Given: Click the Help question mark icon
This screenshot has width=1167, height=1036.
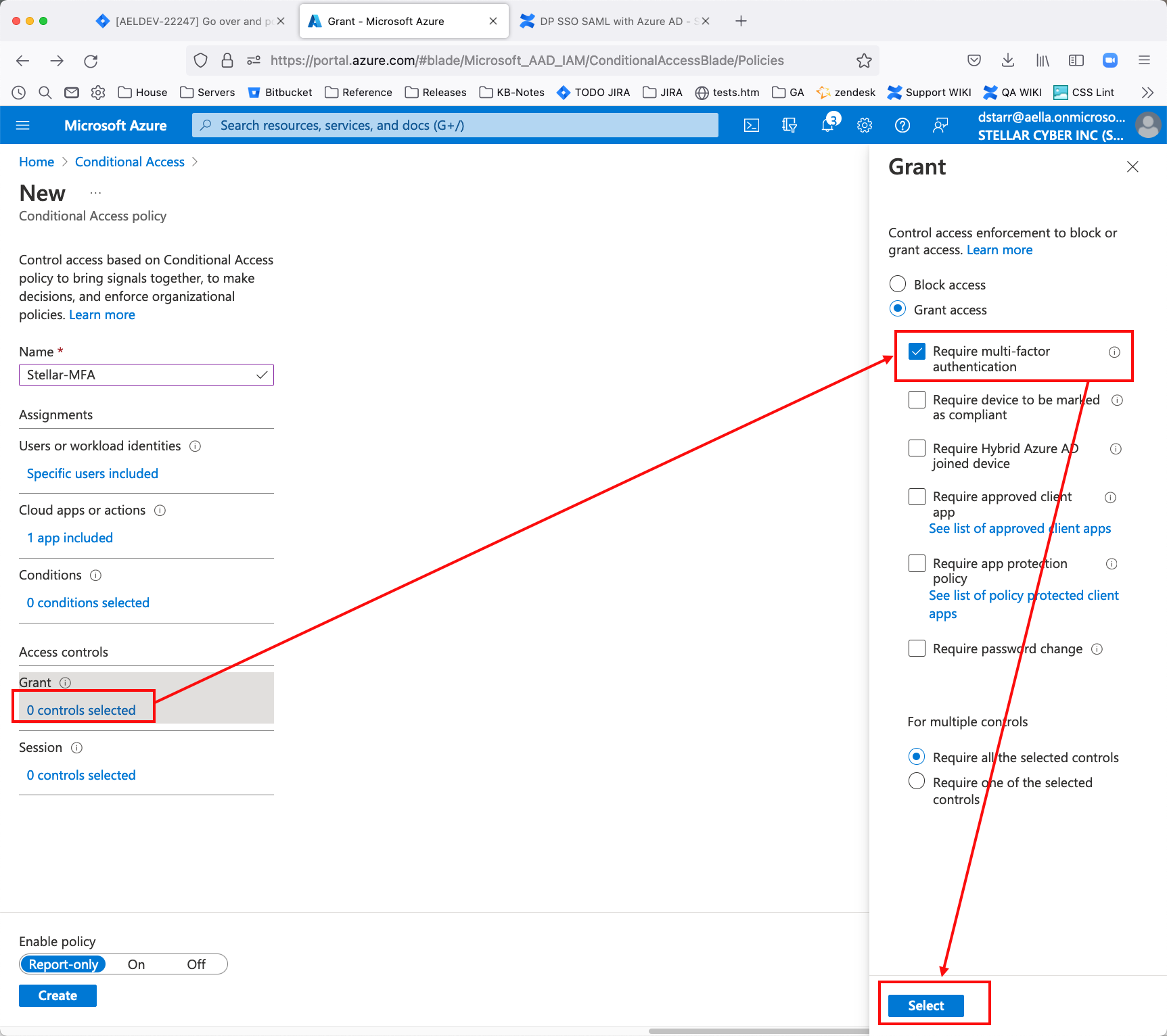Looking at the screenshot, I should pyautogui.click(x=902, y=125).
